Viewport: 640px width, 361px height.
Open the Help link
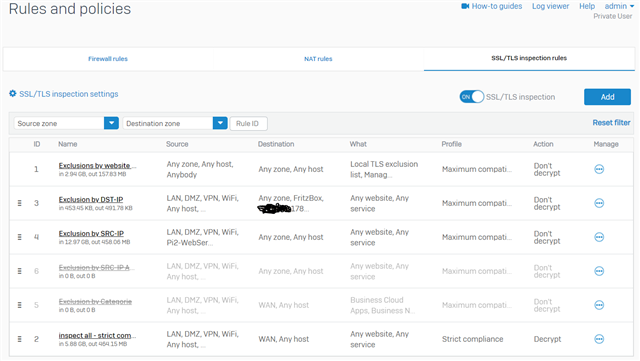(x=587, y=6)
